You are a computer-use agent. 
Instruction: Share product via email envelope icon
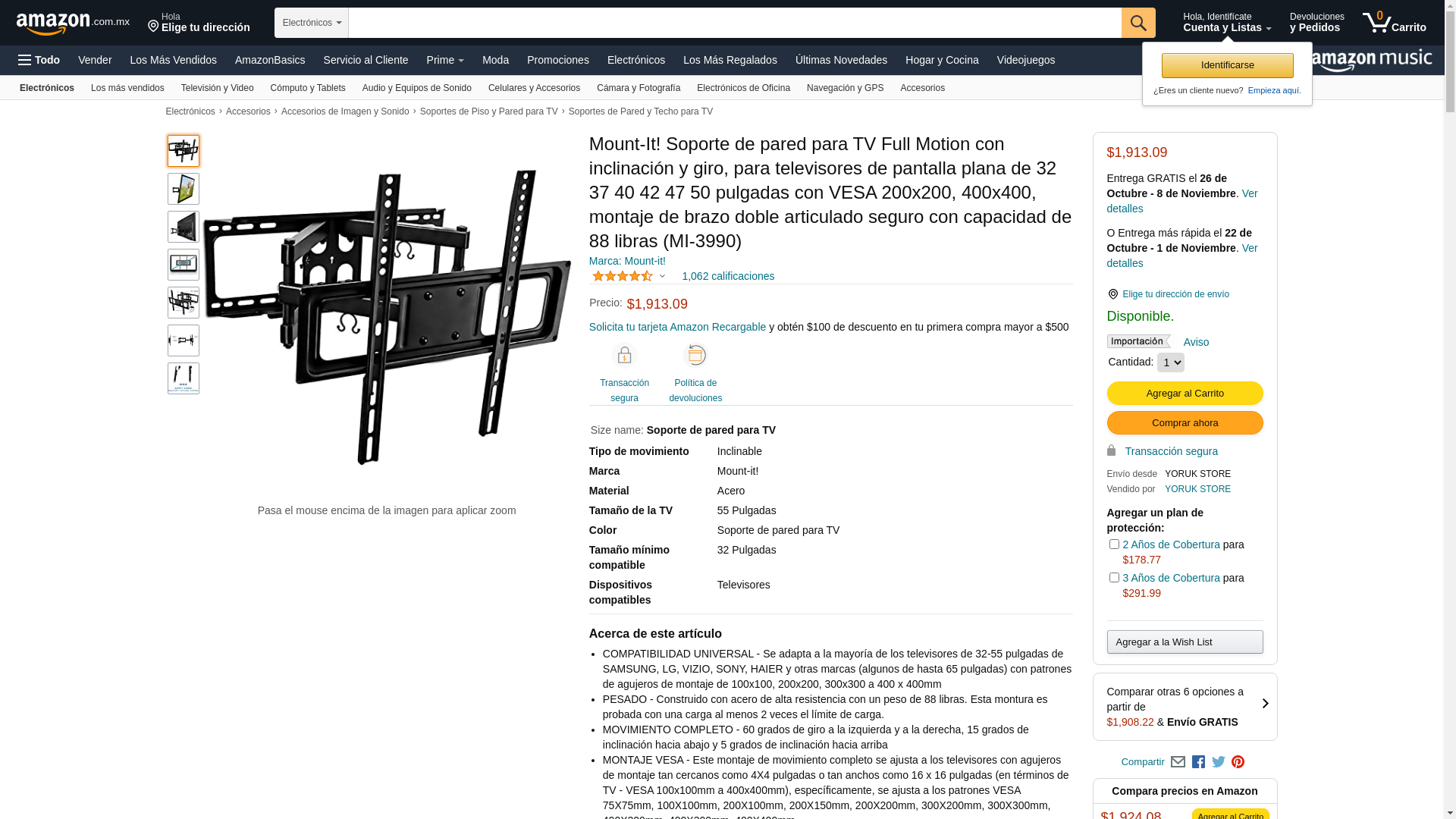[x=1178, y=762]
